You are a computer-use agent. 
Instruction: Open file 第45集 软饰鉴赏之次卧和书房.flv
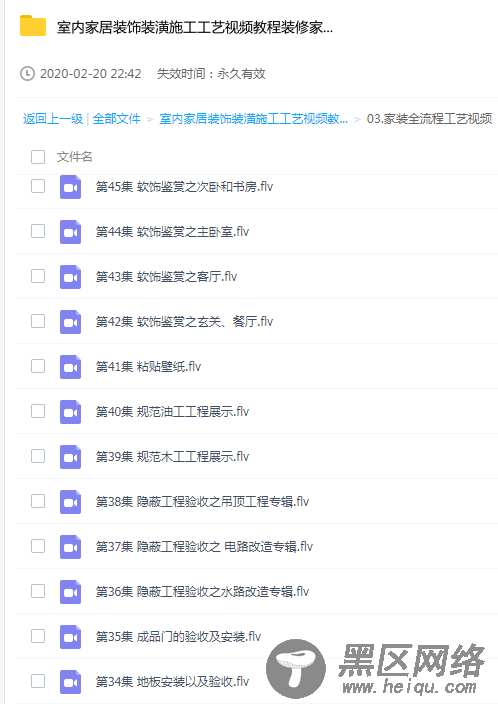point(184,187)
